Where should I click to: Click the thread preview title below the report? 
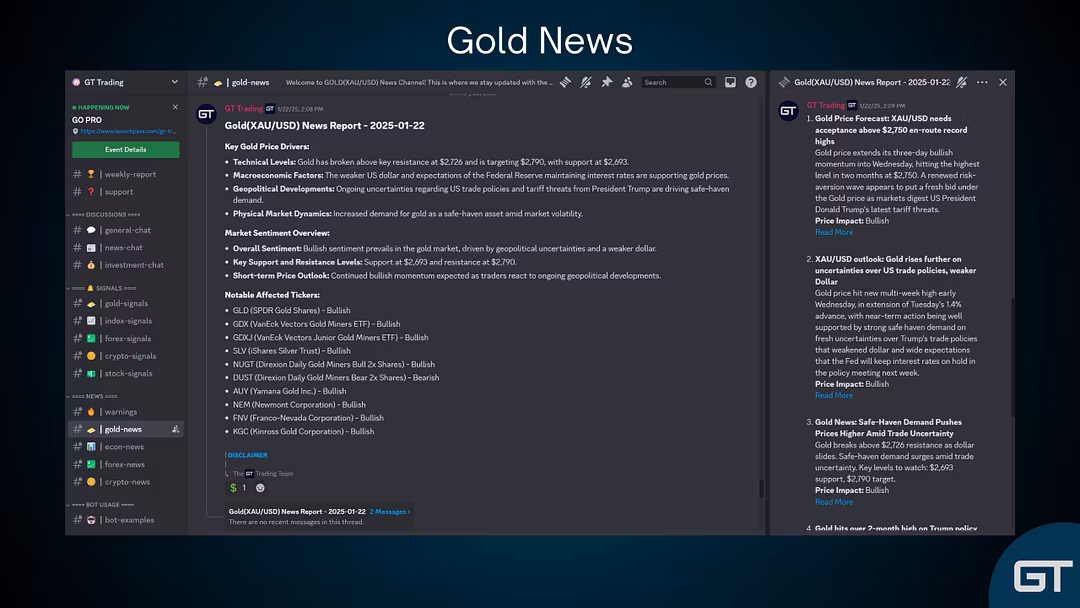click(297, 512)
